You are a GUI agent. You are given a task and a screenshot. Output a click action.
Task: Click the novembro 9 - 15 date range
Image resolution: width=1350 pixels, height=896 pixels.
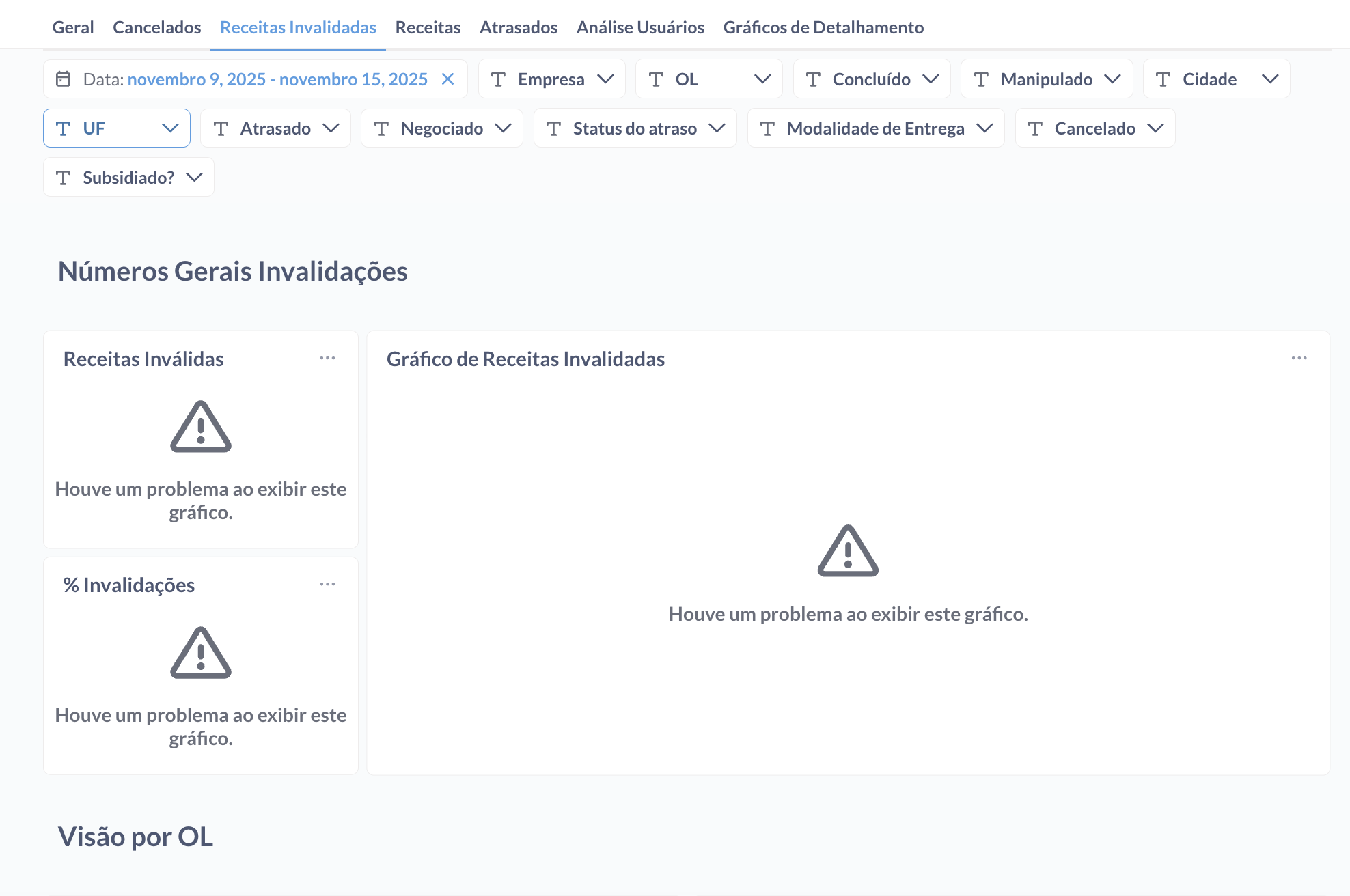277,79
